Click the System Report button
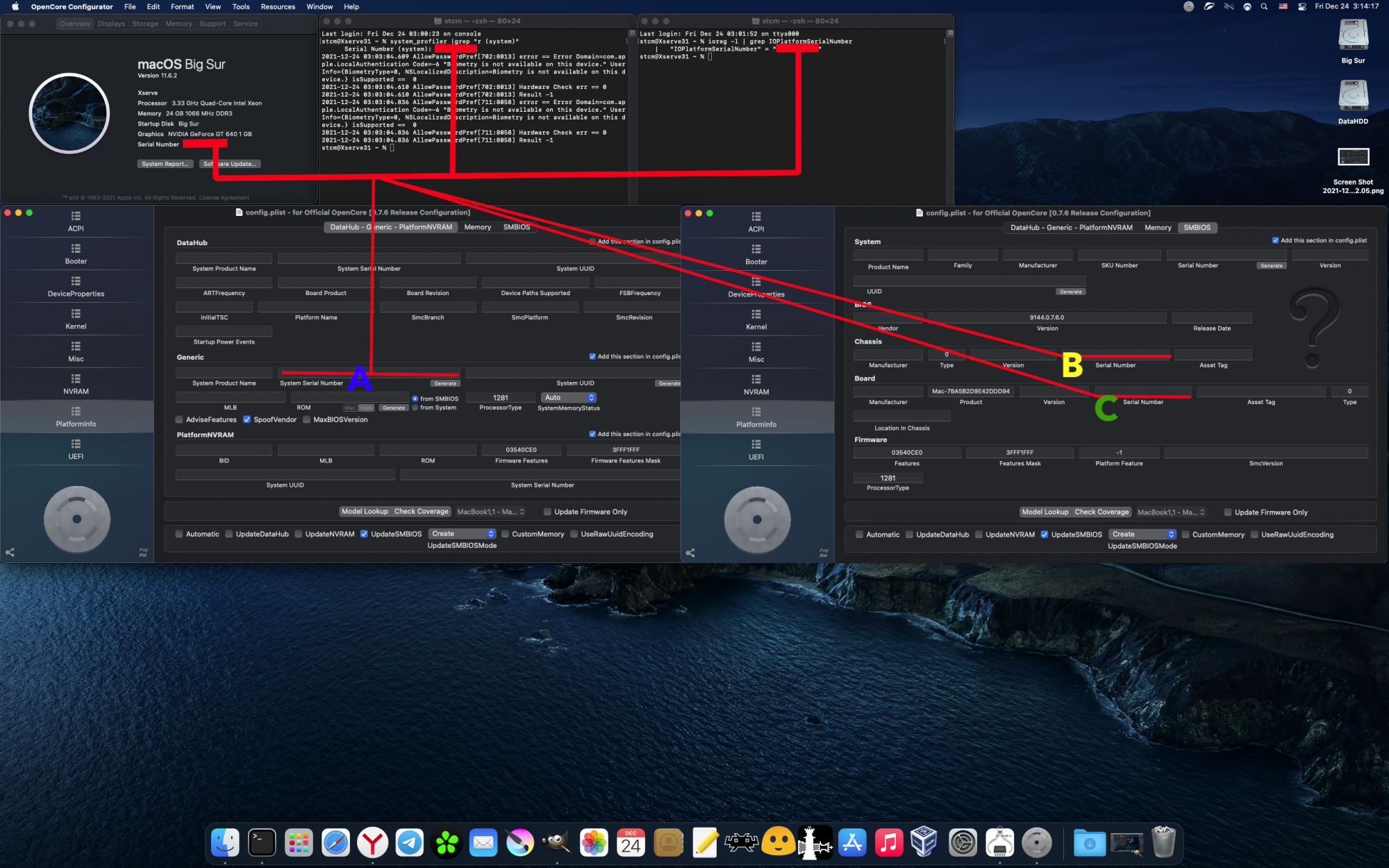 coord(165,164)
